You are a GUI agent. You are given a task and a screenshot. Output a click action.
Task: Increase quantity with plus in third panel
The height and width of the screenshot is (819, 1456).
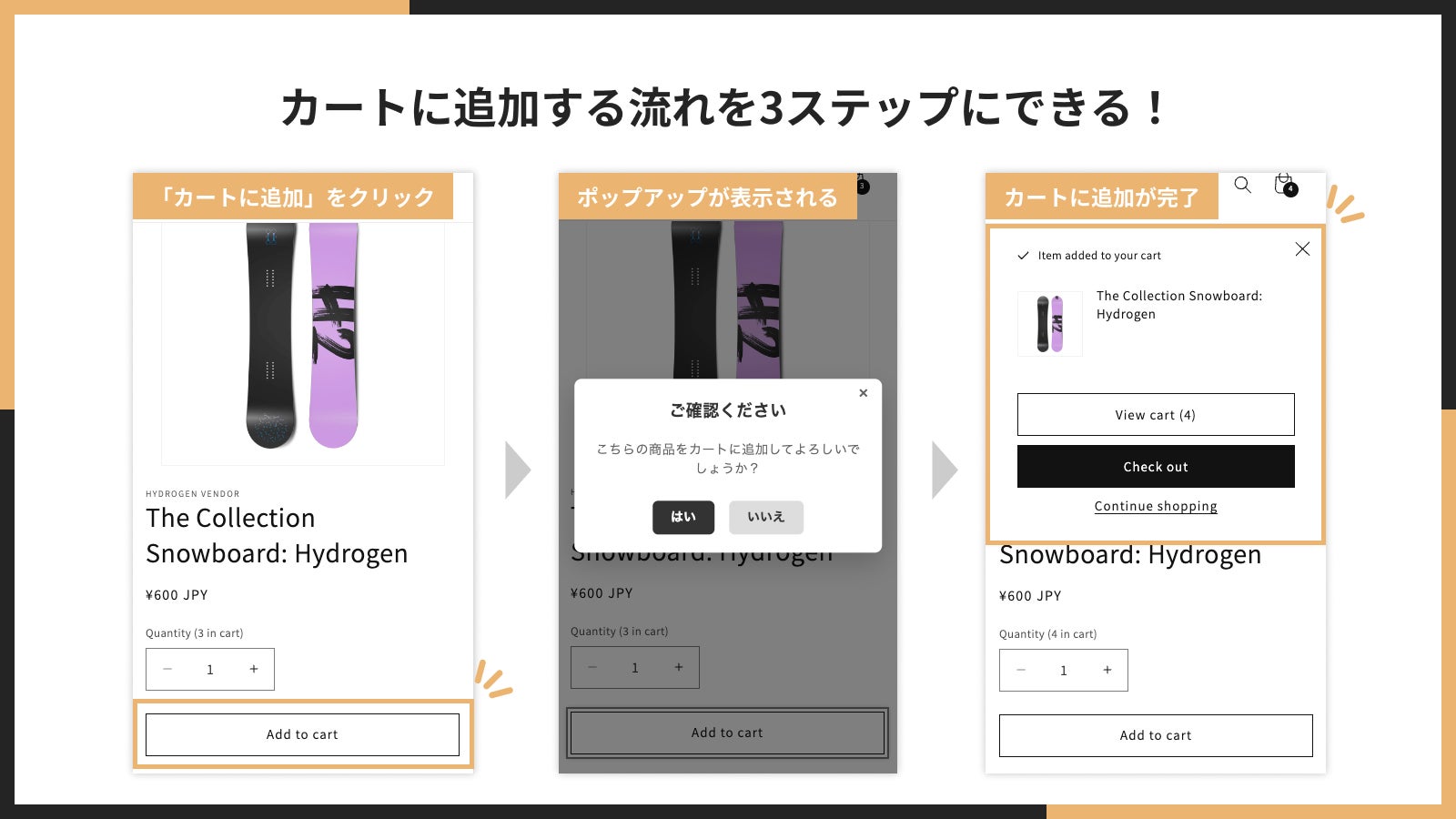click(x=1107, y=670)
